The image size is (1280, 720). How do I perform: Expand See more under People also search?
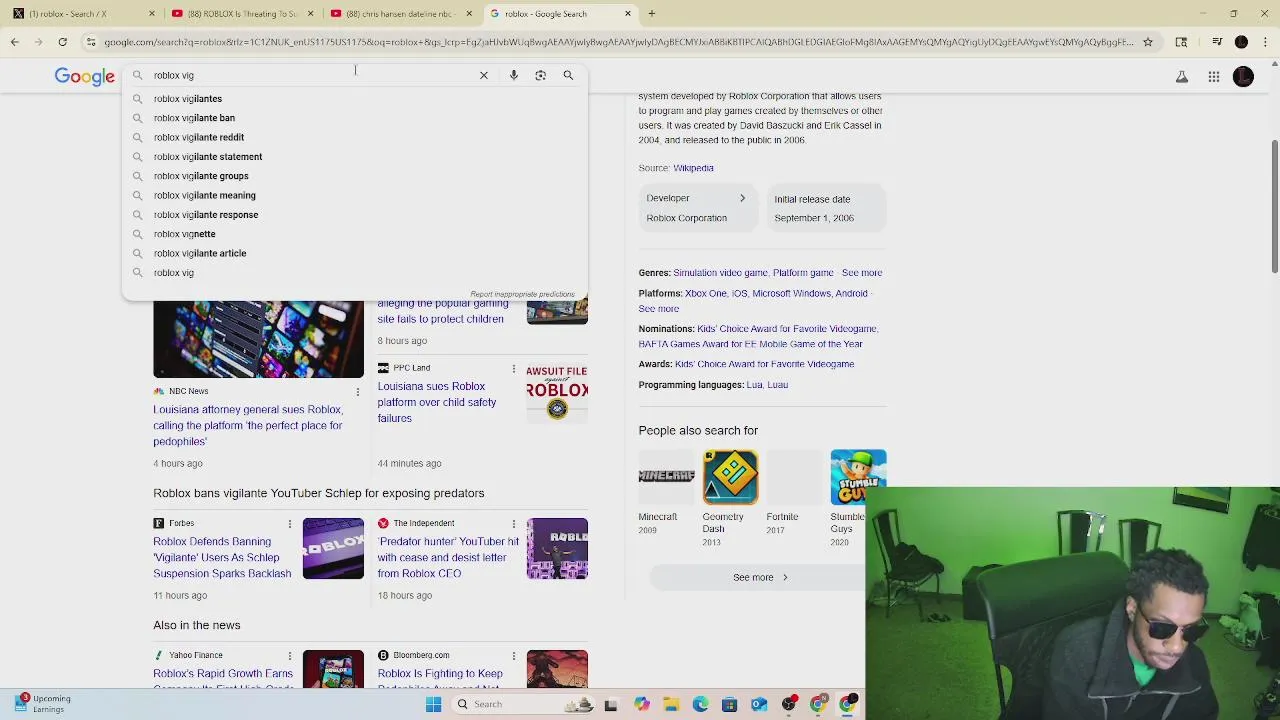coord(760,577)
